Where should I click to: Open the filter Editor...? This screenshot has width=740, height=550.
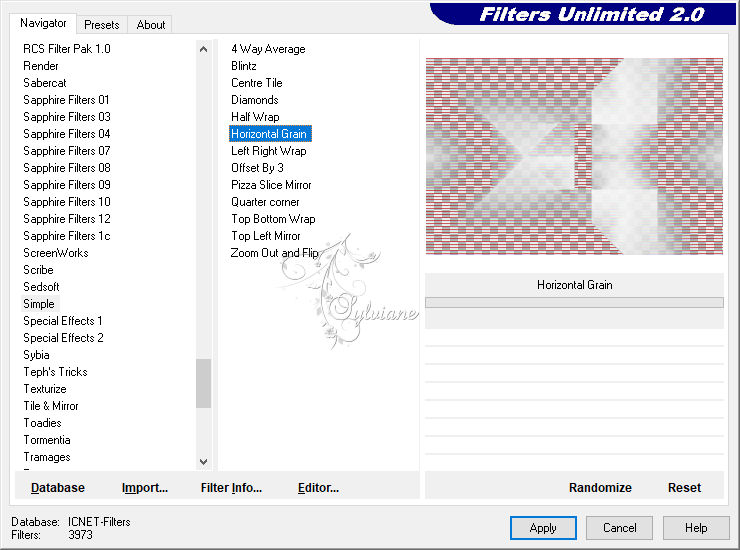pyautogui.click(x=319, y=488)
